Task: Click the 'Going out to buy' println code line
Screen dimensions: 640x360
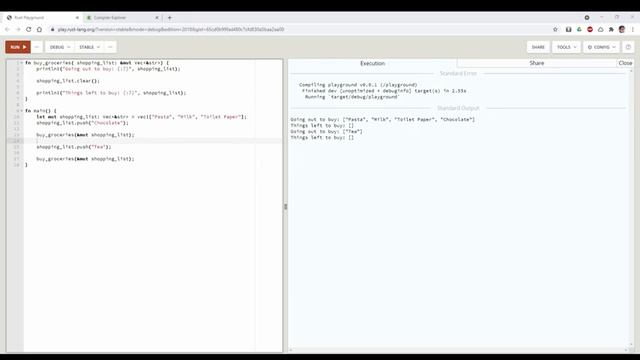Action: 108,69
